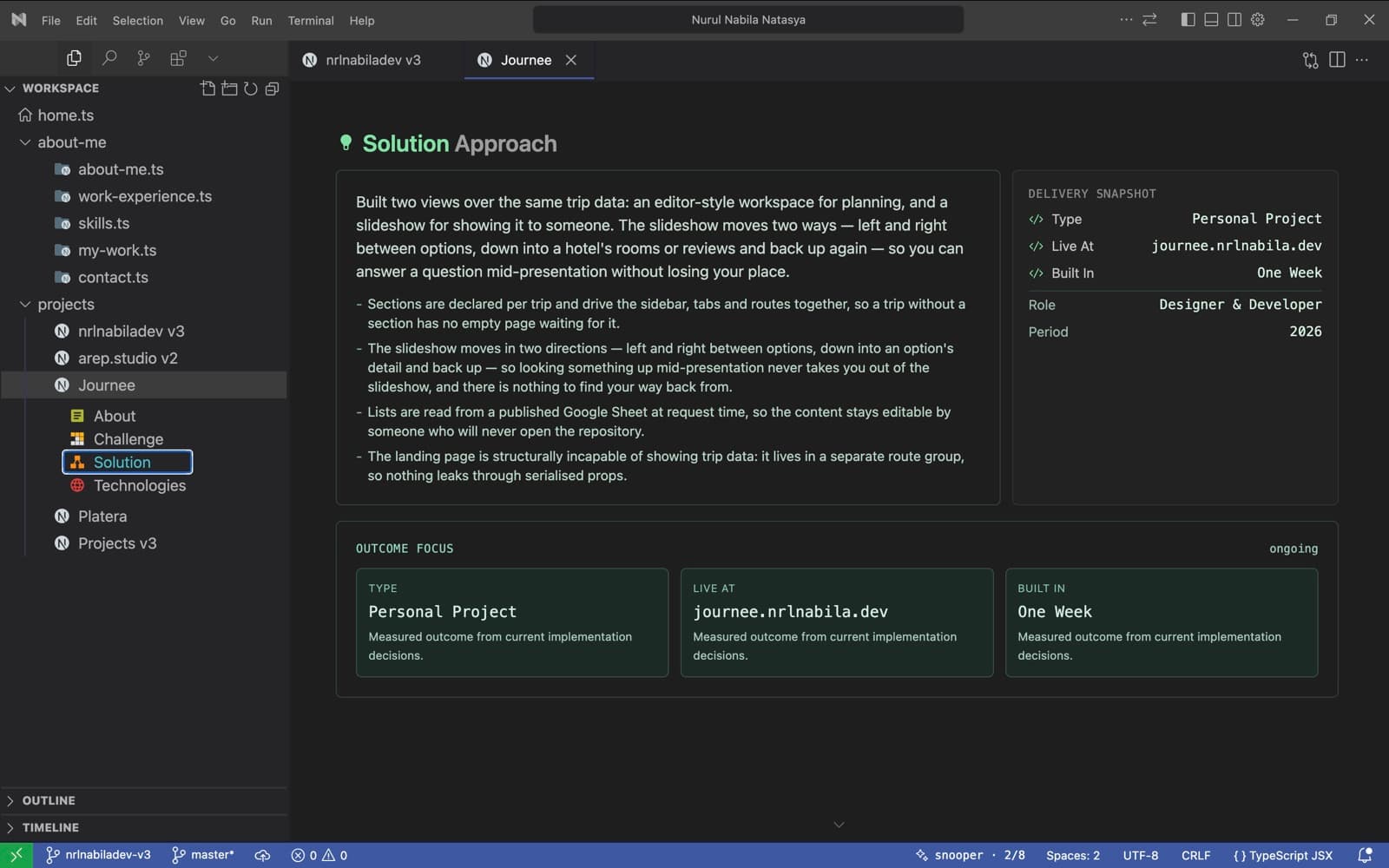The image size is (1389, 868).
Task: Open the settings gear in title bar
Action: point(1258,19)
